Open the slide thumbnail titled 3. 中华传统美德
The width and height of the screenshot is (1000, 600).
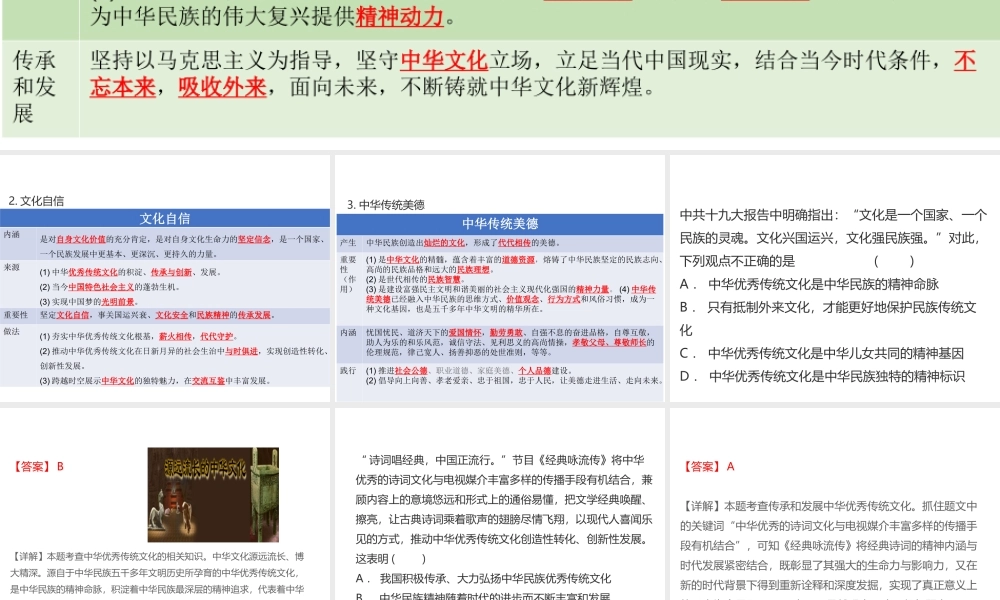(x=500, y=279)
